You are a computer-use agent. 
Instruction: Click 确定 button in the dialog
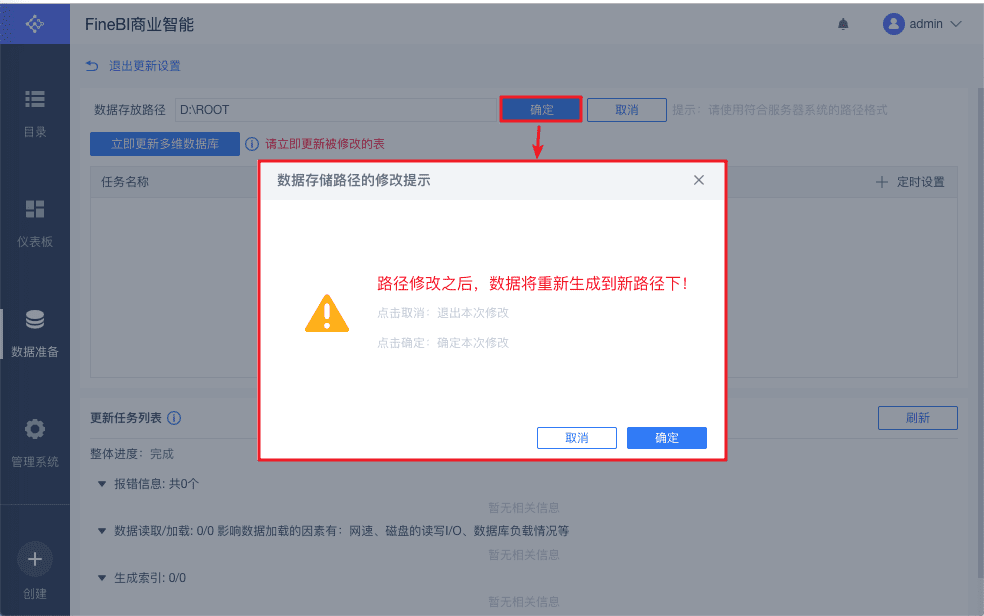tap(666, 438)
